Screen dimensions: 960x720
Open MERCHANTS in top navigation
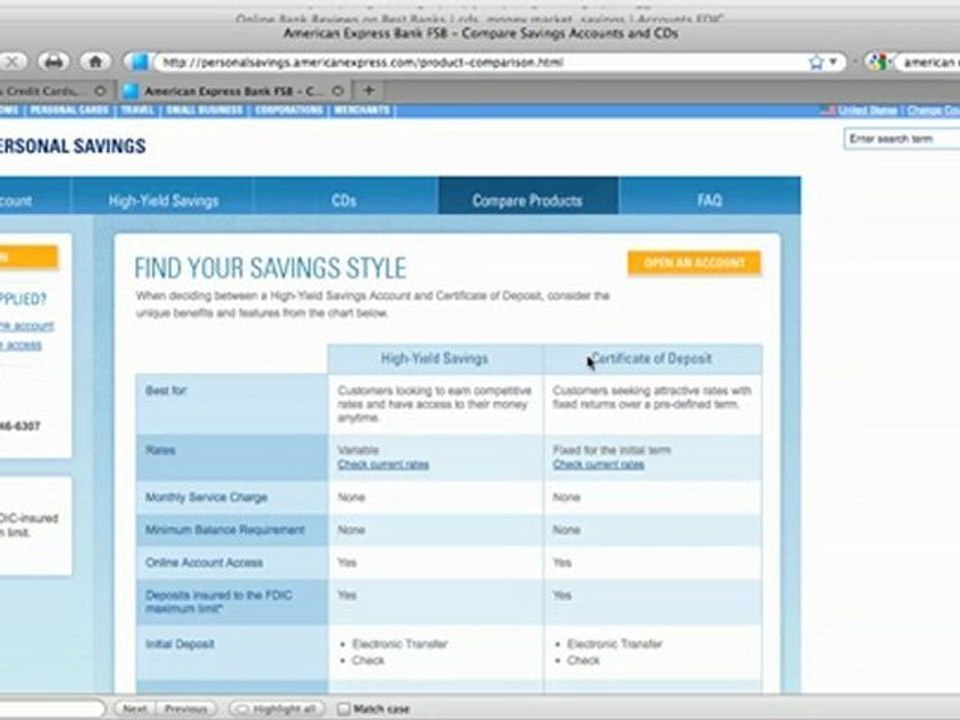click(362, 110)
